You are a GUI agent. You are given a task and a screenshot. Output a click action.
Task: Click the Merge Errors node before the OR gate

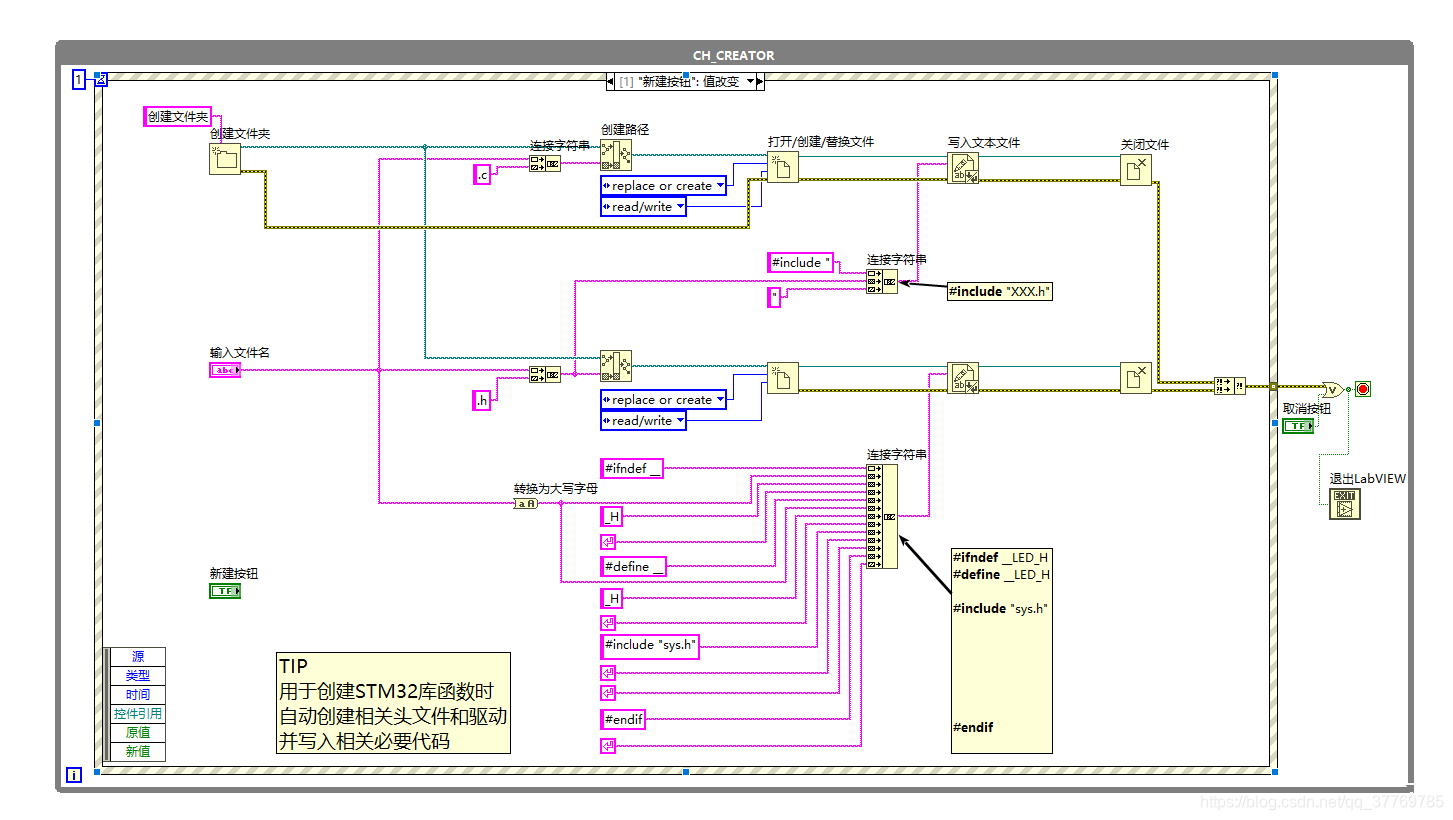[x=1230, y=386]
